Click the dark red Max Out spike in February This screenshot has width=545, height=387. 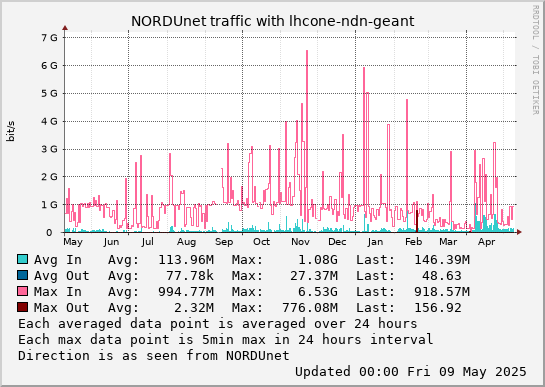pos(417,221)
